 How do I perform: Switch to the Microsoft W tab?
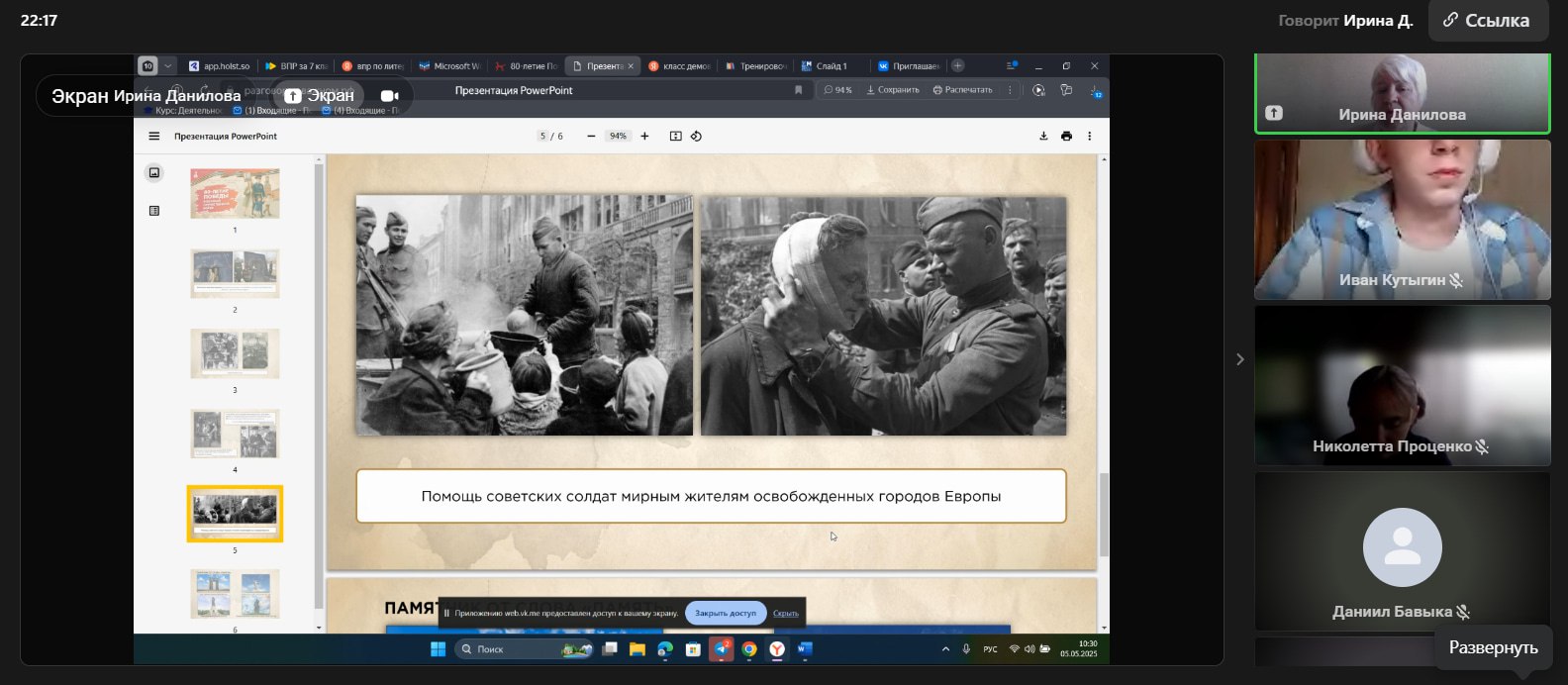click(448, 66)
